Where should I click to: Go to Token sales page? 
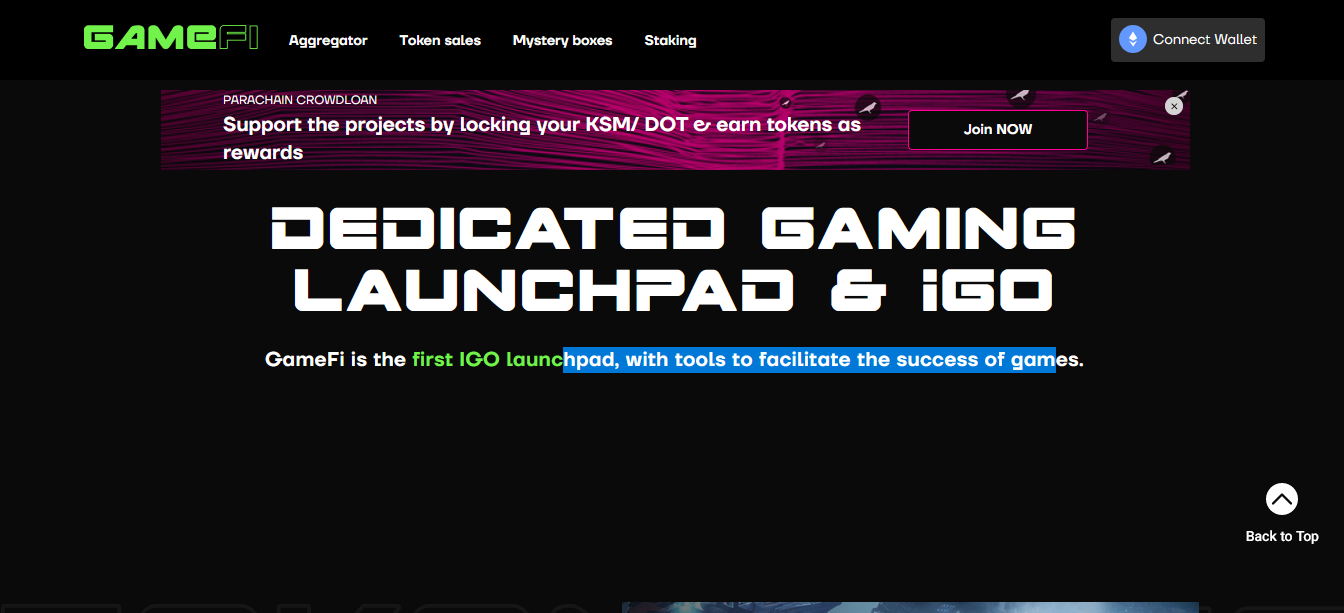[440, 41]
